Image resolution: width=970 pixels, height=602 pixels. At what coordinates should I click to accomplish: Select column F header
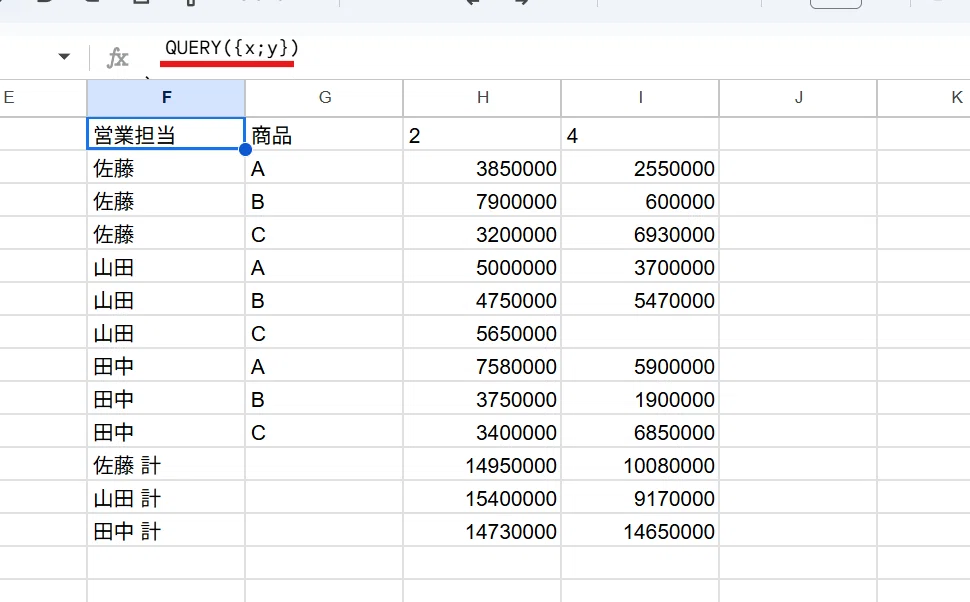click(166, 97)
